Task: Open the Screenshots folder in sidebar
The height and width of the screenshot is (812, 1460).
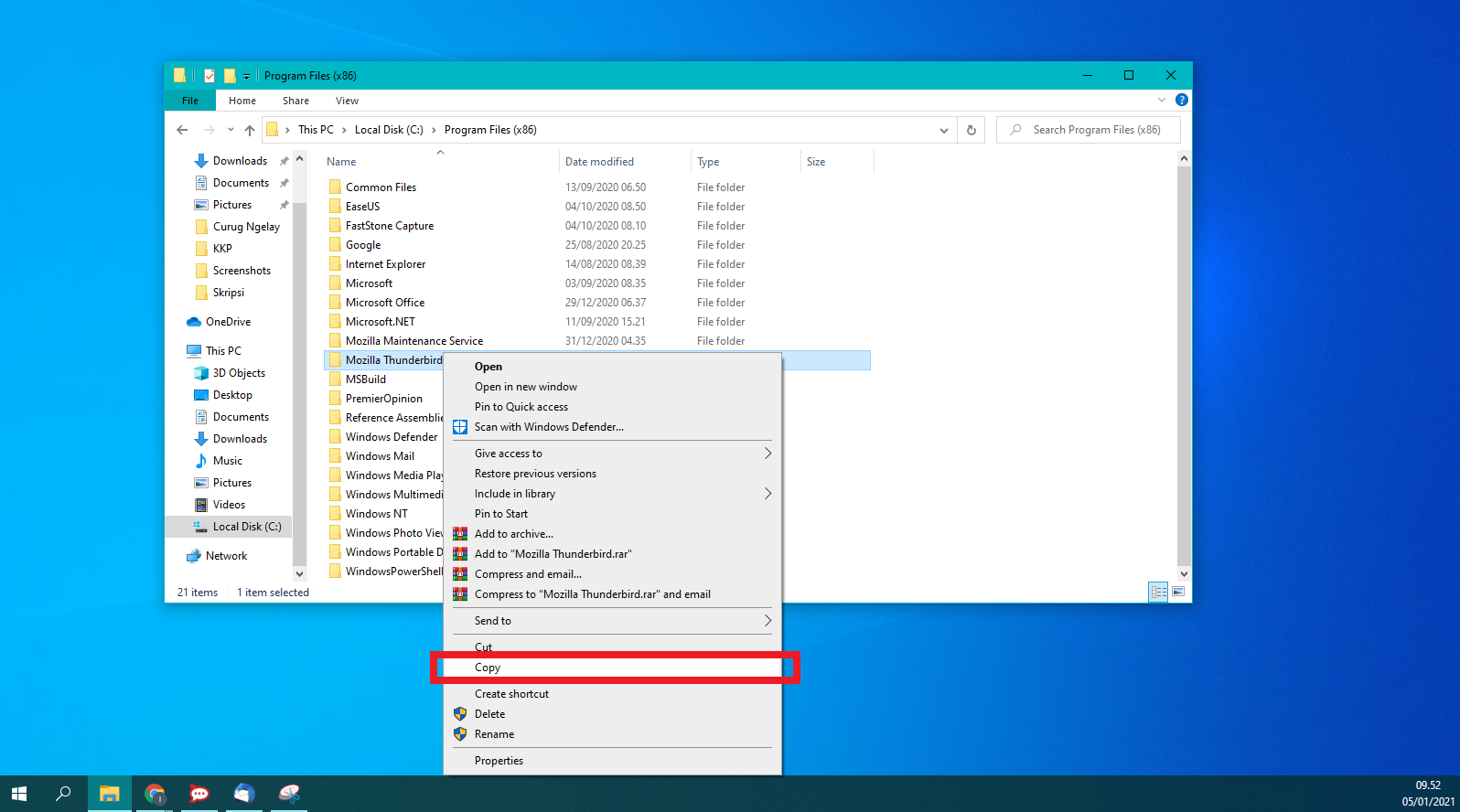Action: click(x=242, y=271)
